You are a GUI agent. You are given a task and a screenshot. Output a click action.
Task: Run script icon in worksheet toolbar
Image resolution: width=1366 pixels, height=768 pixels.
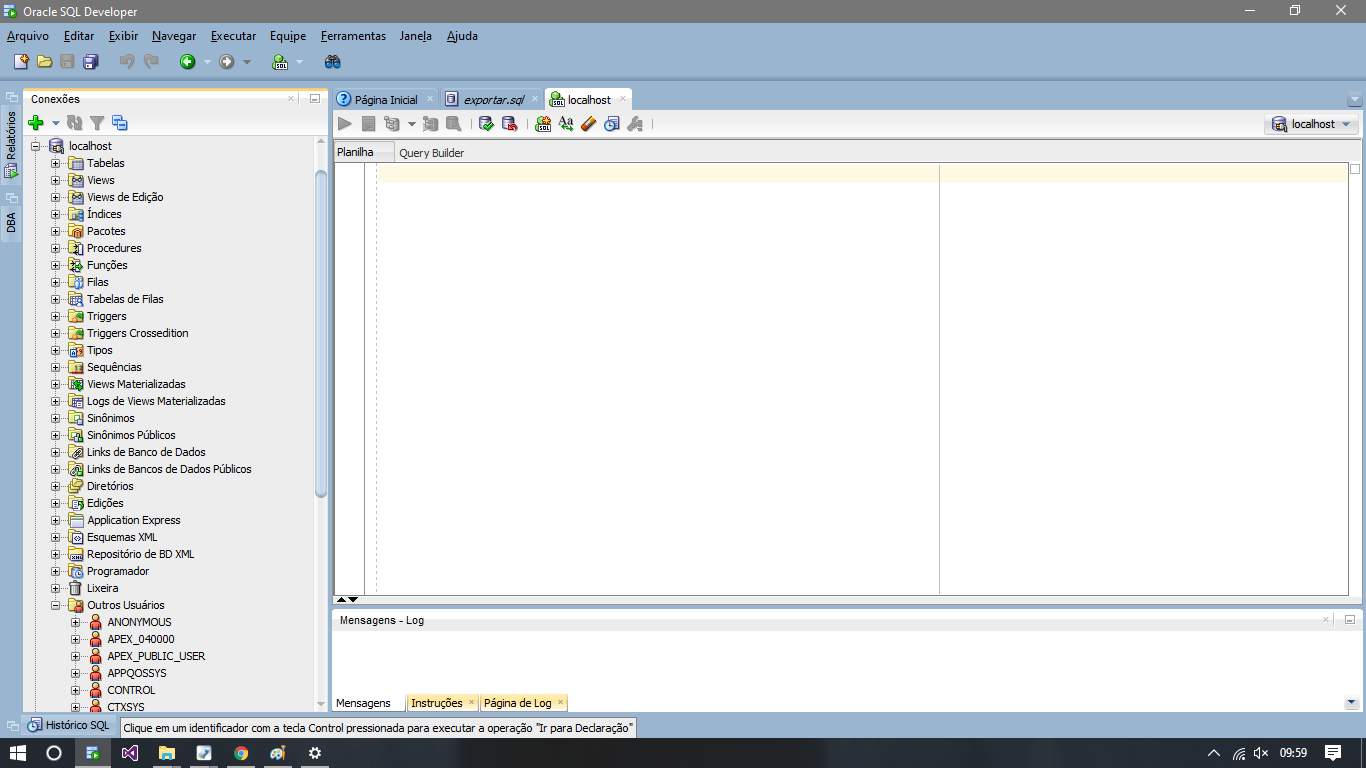coord(368,124)
